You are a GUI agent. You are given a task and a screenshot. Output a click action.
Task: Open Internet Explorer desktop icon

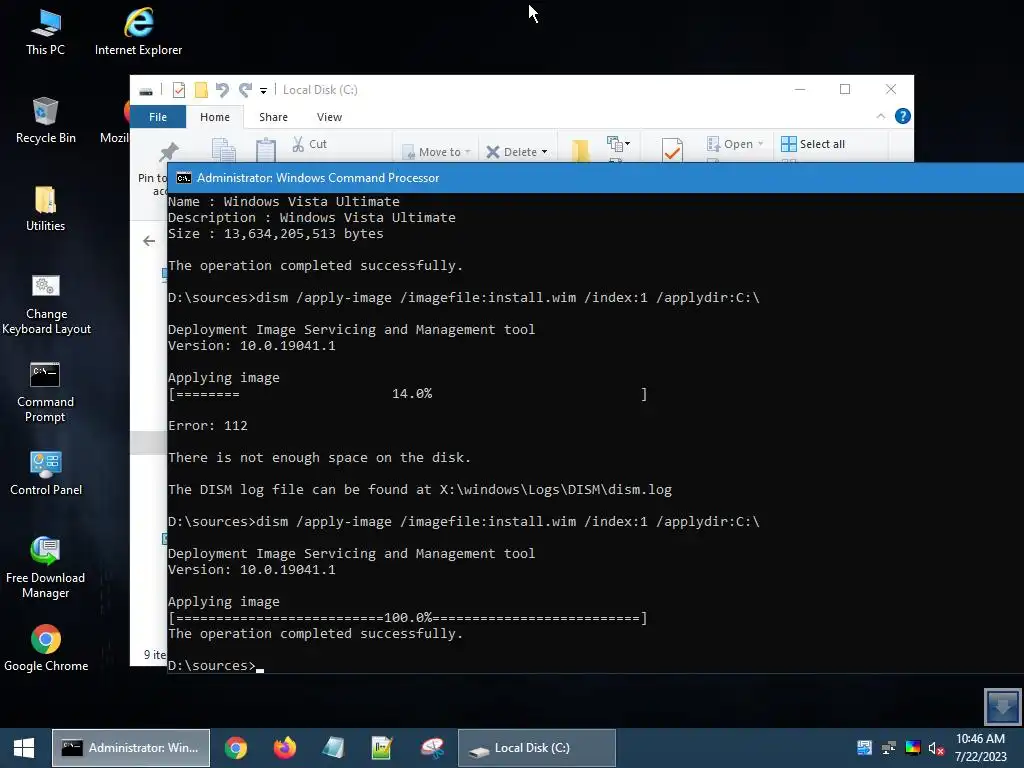click(138, 32)
